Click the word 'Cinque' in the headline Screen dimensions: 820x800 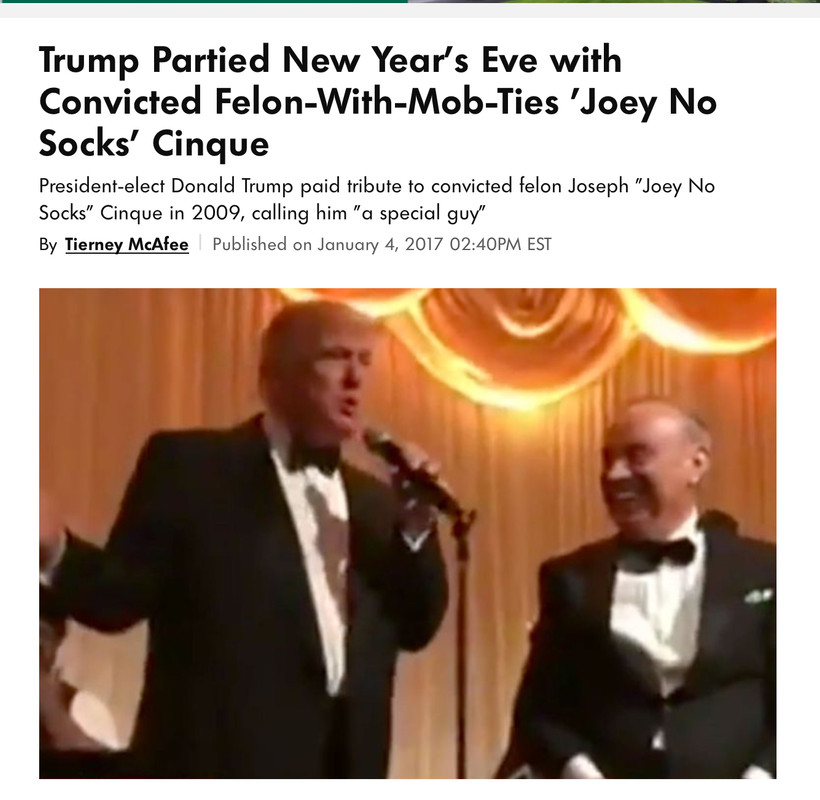pyautogui.click(x=211, y=144)
